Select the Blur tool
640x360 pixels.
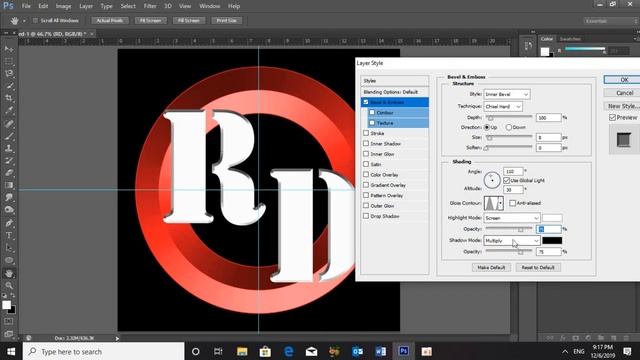pyautogui.click(x=9, y=198)
